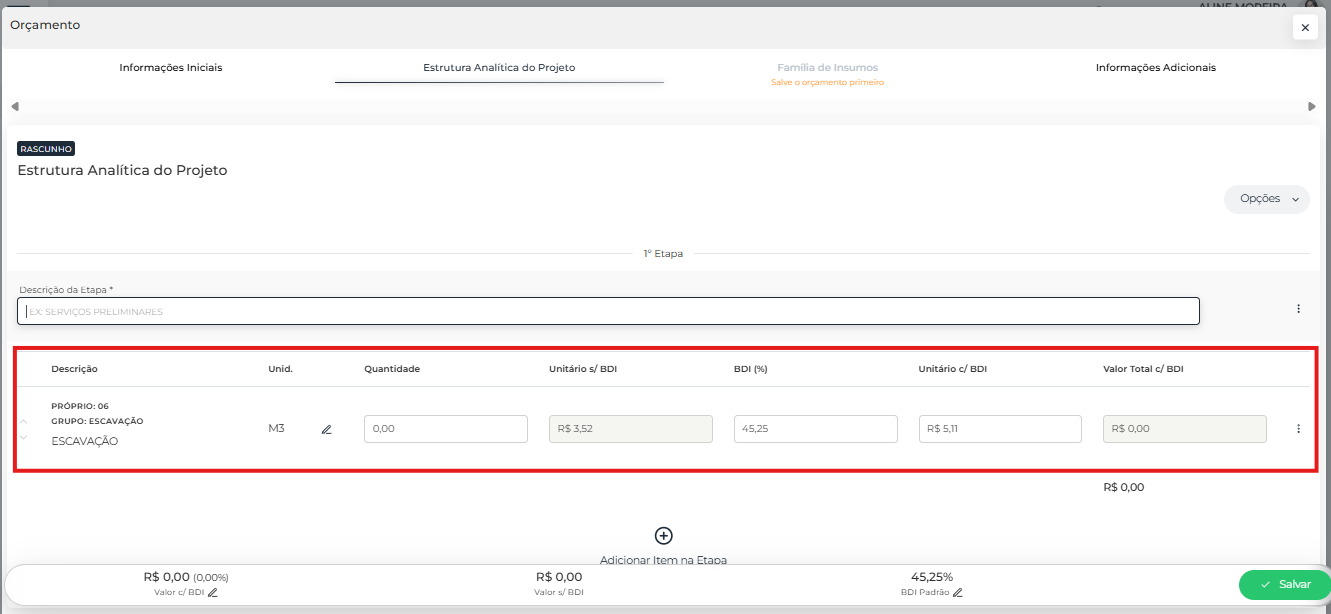Open the three-dot menu for ESCAVAÇÃO row
The width and height of the screenshot is (1331, 614).
1298,429
